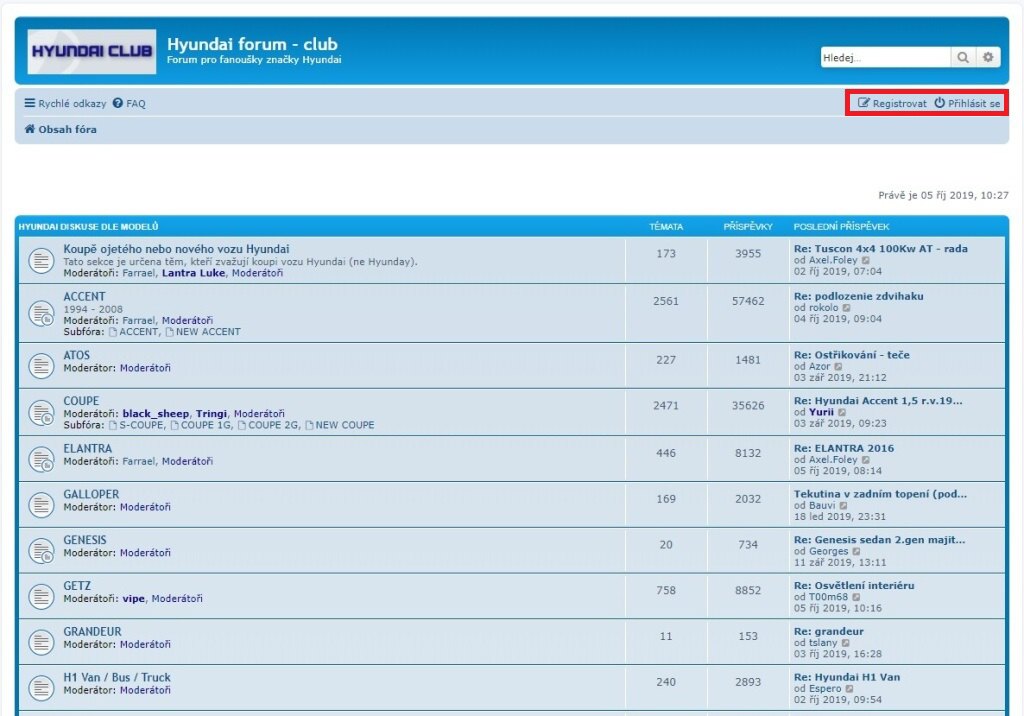Click the home icon beside Obsah fóra
The width and height of the screenshot is (1024, 716).
click(30, 129)
